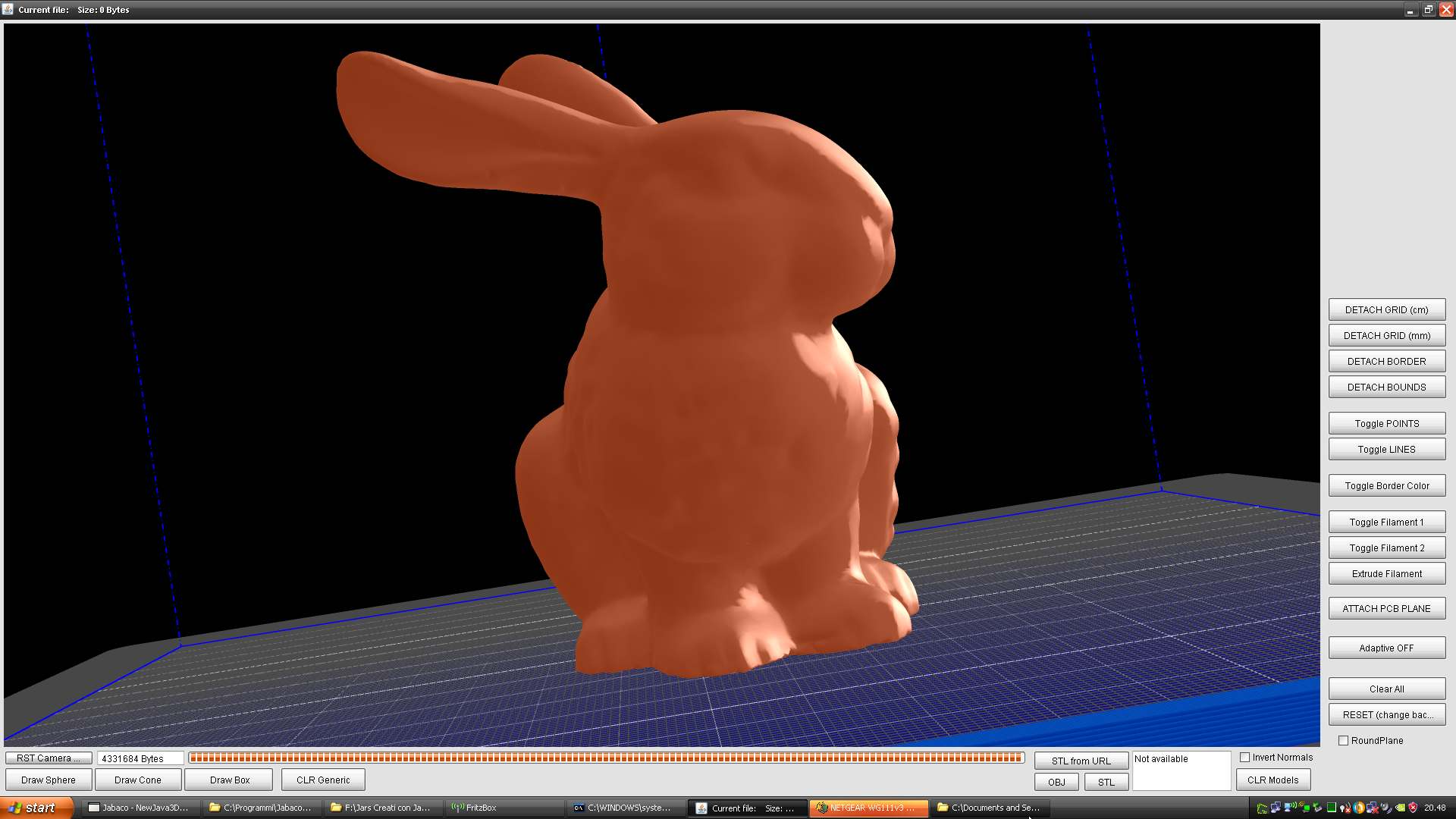Click the Toggle Border Color button
The image size is (1456, 819).
1386,485
